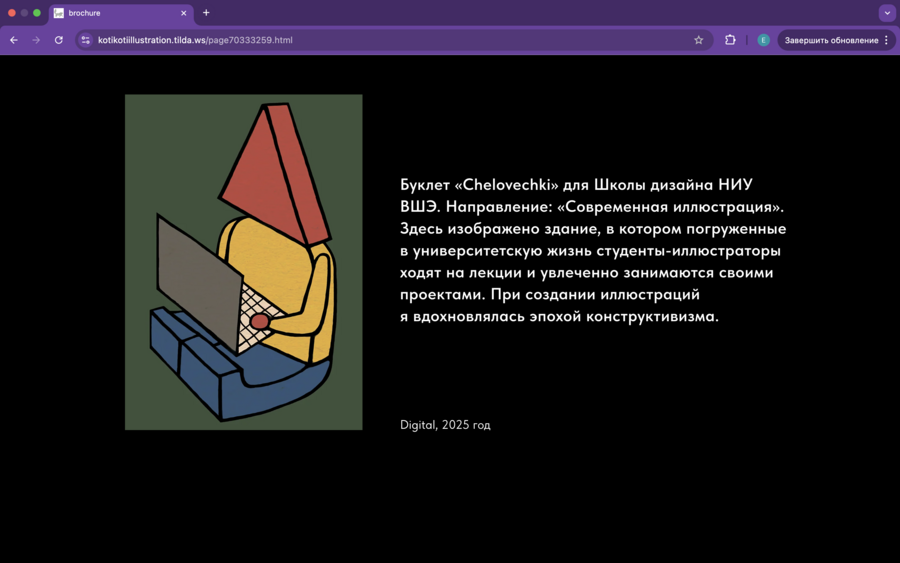The width and height of the screenshot is (900, 563).
Task: Bookmark this page with the star icon
Action: pyautogui.click(x=699, y=40)
